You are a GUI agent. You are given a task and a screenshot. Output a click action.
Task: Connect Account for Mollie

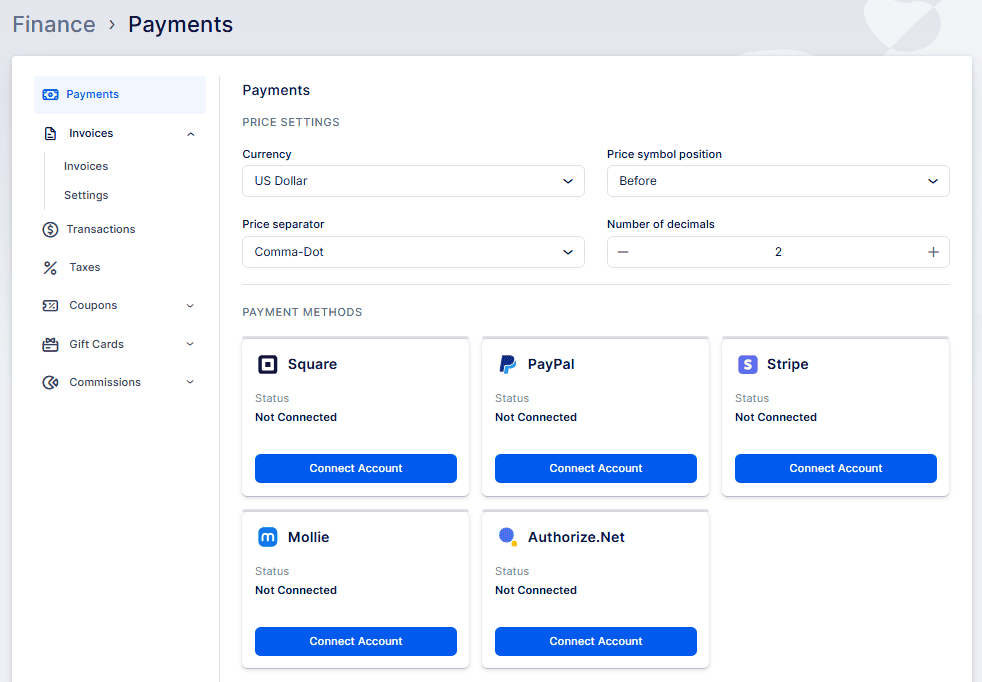[x=356, y=641]
